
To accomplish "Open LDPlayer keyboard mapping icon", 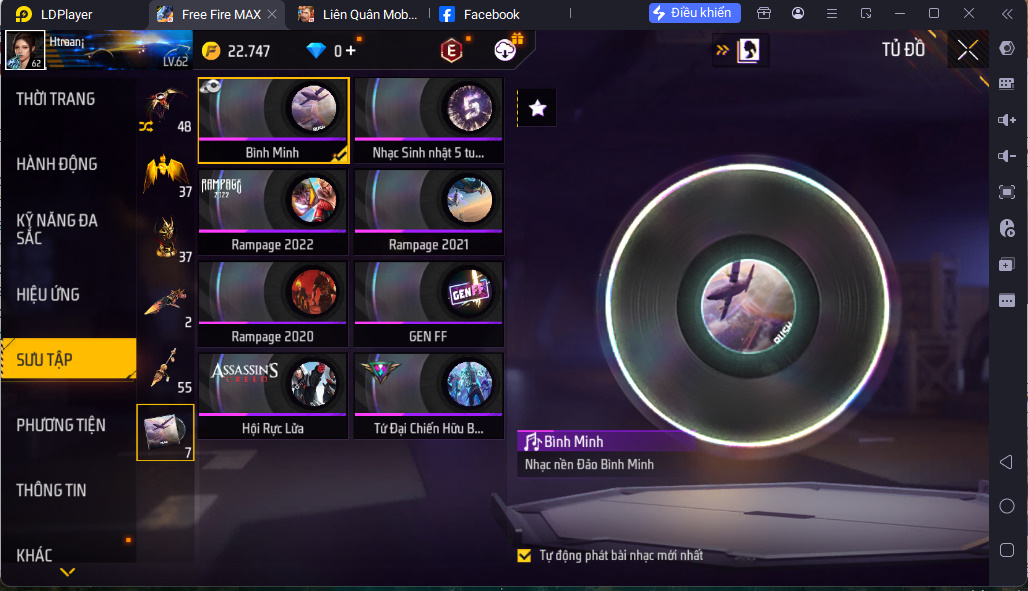I will pyautogui.click(x=1006, y=84).
